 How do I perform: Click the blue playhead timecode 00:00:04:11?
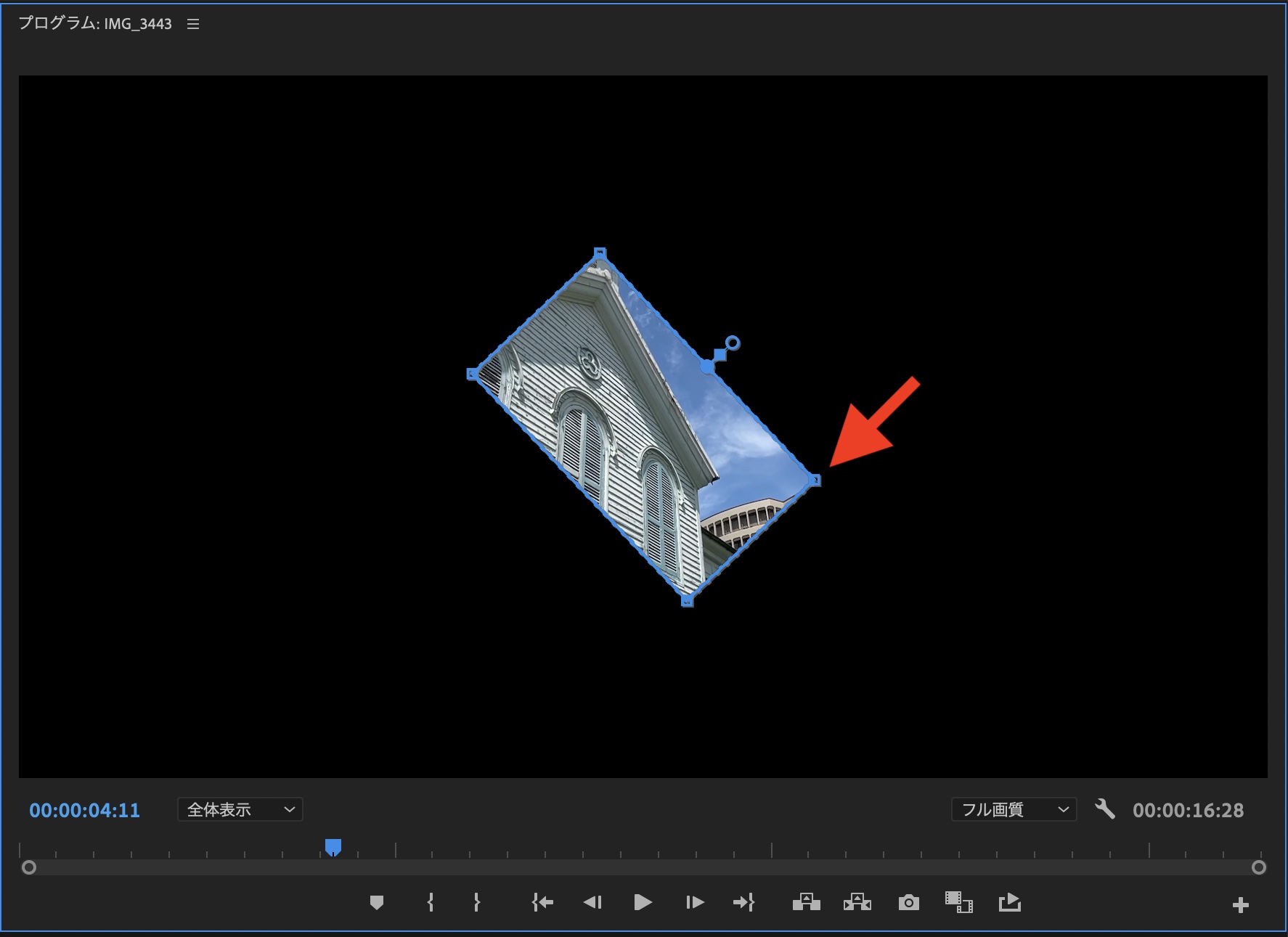pyautogui.click(x=84, y=811)
